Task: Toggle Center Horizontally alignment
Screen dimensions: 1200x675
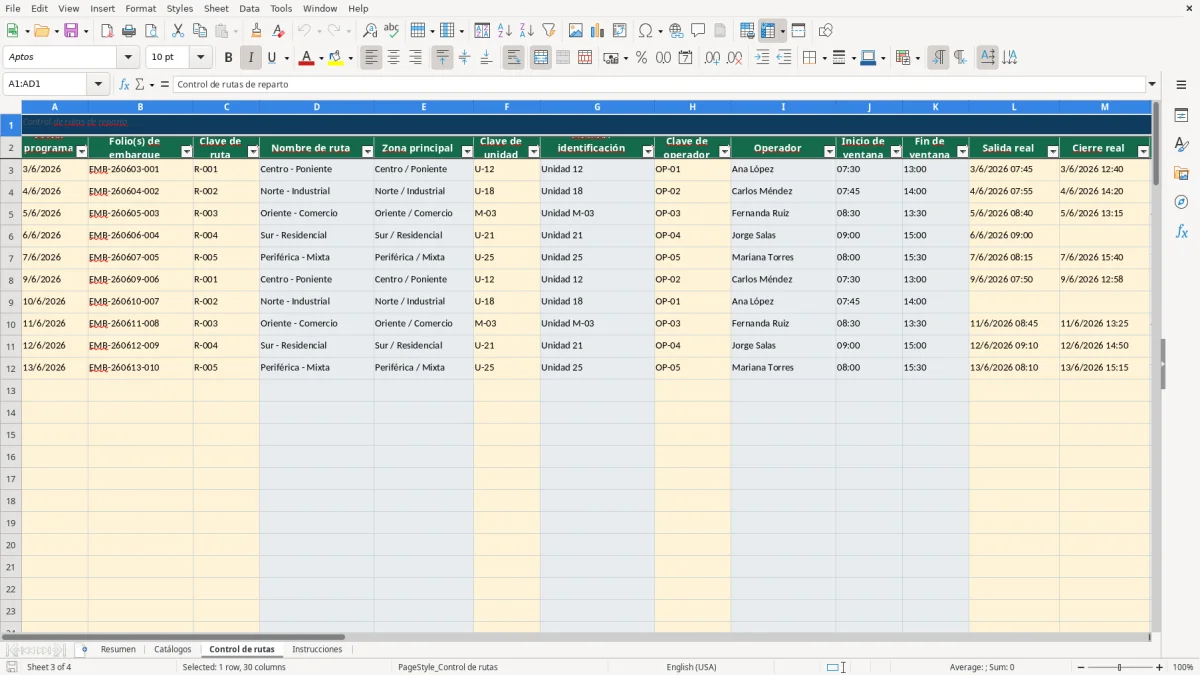Action: (393, 58)
